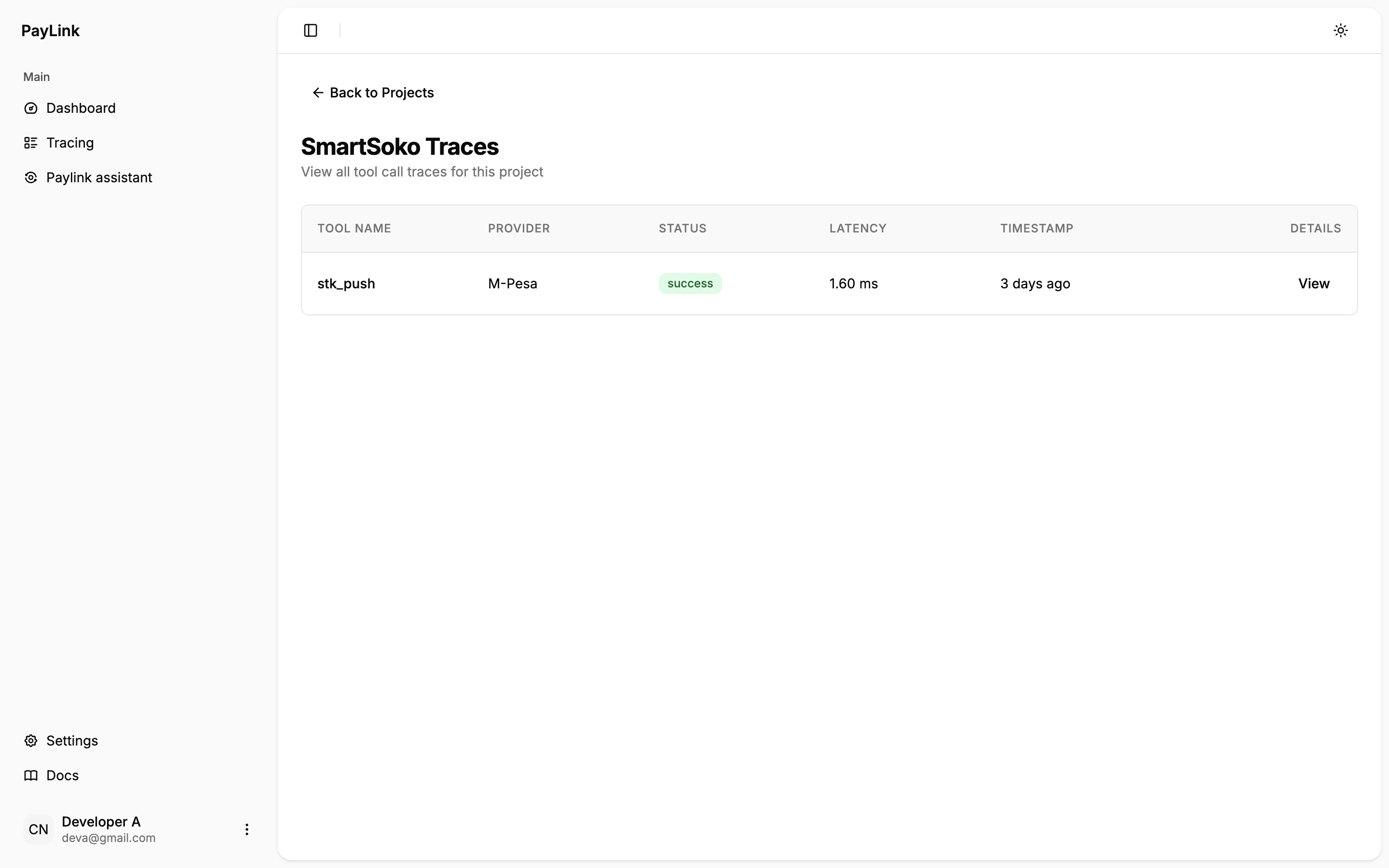1389x868 pixels.
Task: Click the Paylink assistant icon
Action: pos(31,178)
